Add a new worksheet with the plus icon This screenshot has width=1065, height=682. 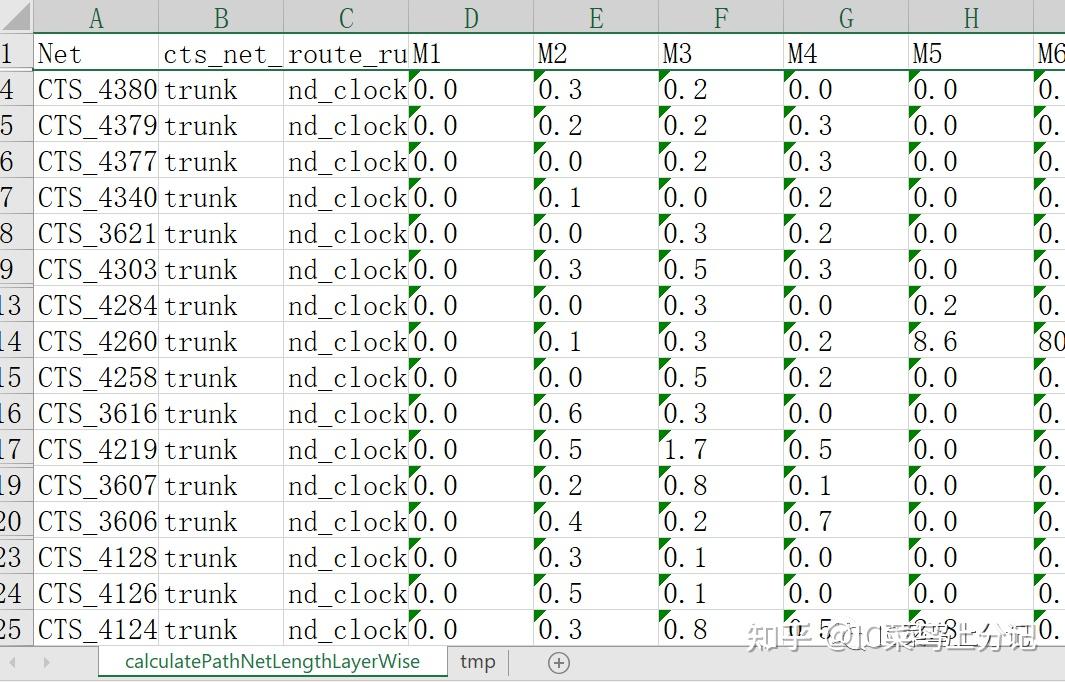pyautogui.click(x=559, y=662)
